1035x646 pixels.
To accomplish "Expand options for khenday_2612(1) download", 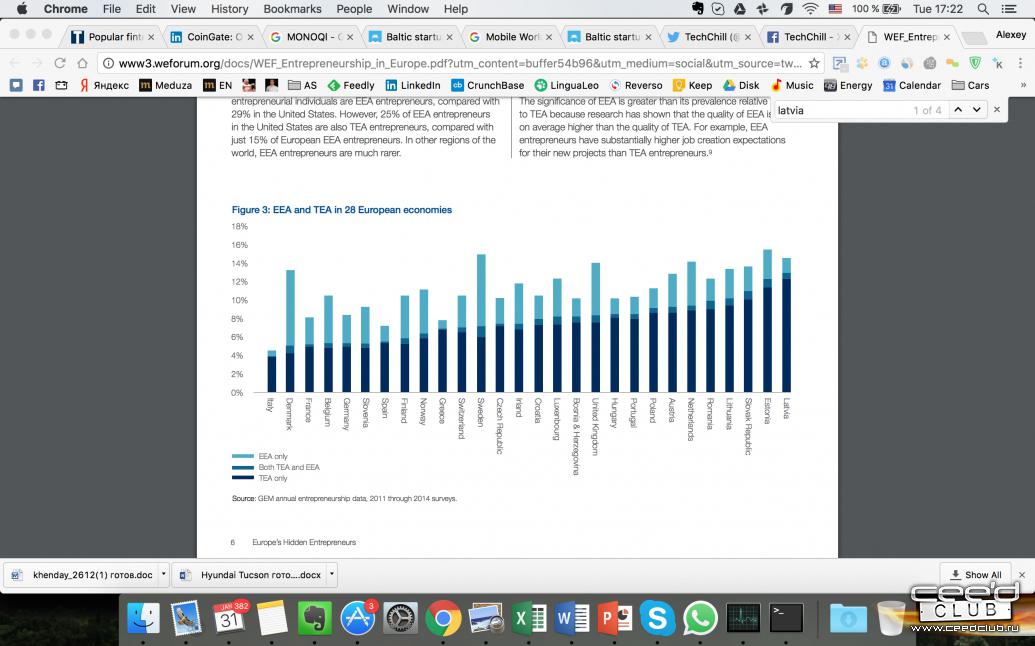I will [x=164, y=575].
